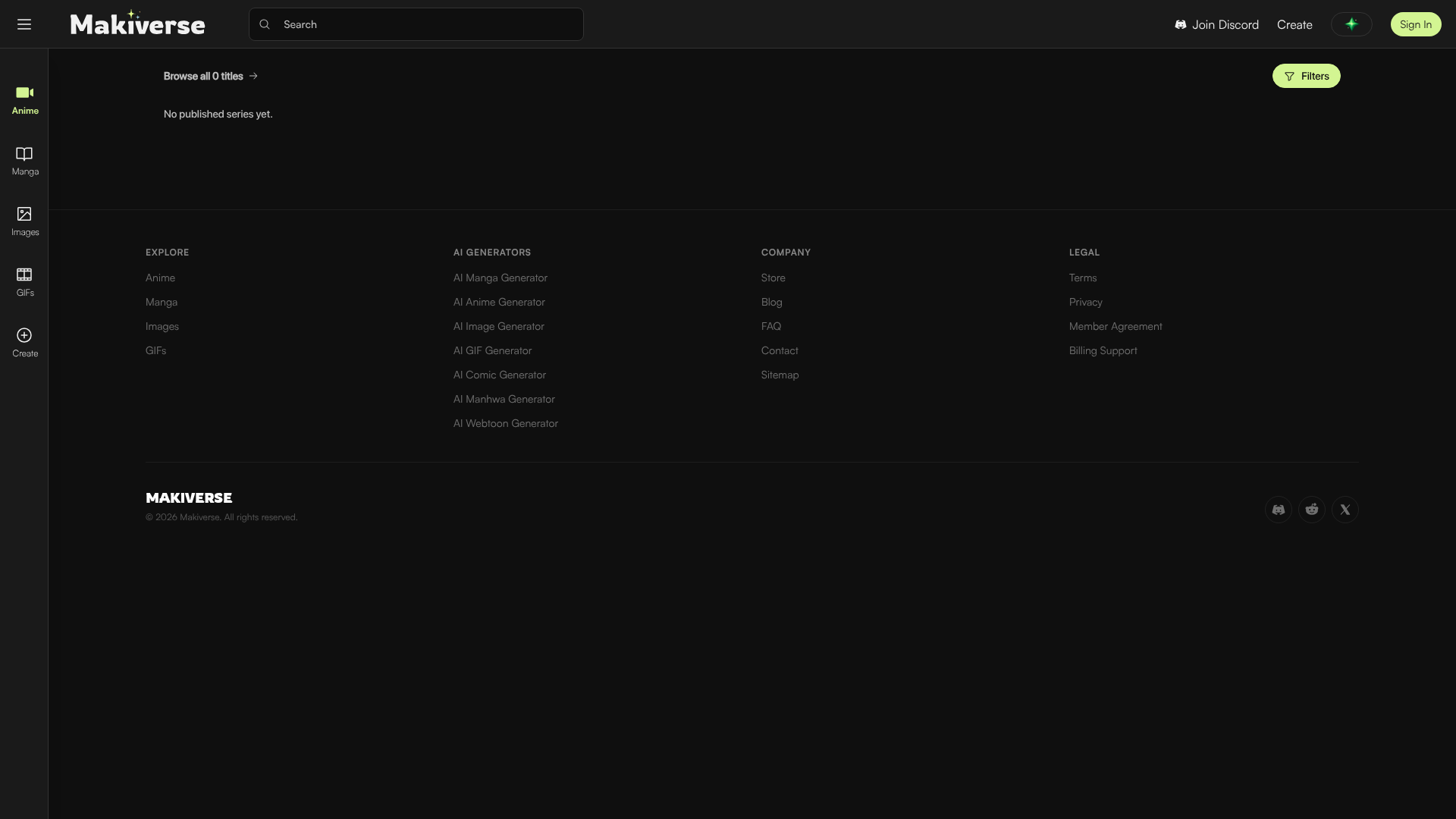1456x819 pixels.
Task: Open Images link in footer Explore
Action: (162, 326)
